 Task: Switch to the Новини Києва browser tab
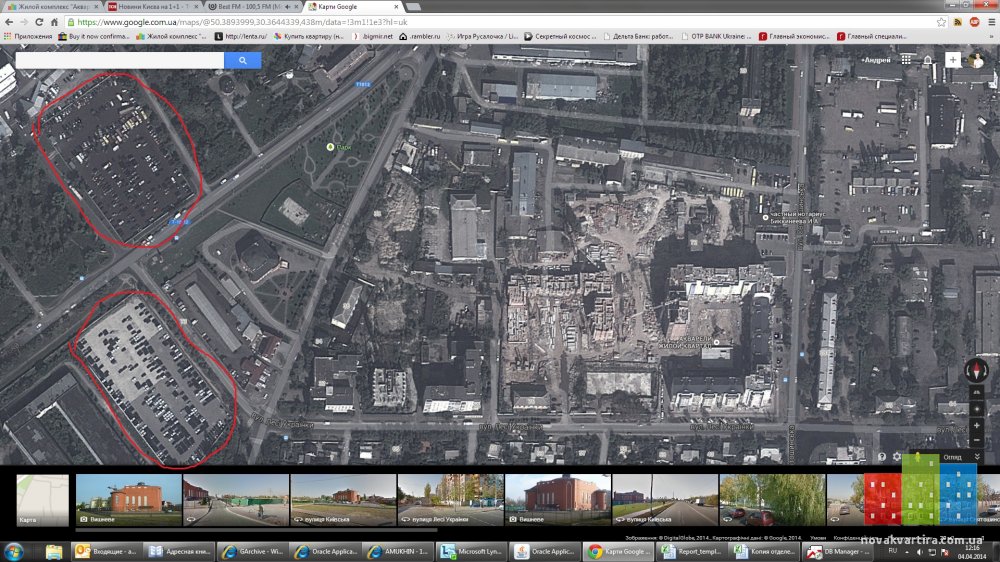(153, 6)
